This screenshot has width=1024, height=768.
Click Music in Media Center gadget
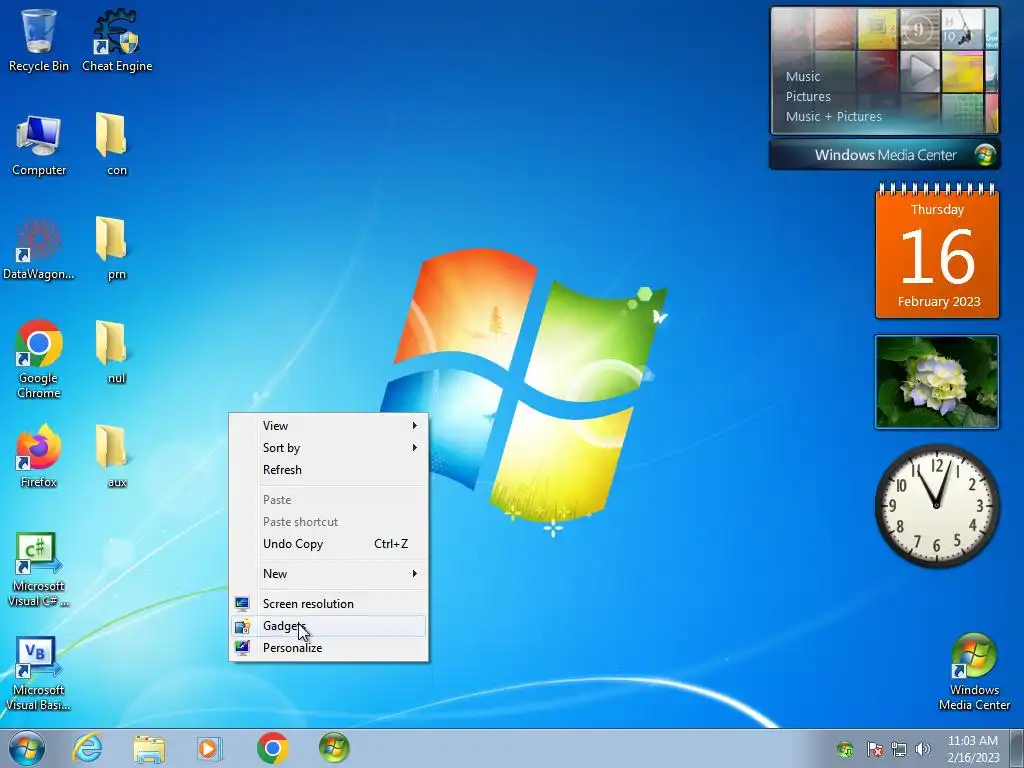coord(803,76)
